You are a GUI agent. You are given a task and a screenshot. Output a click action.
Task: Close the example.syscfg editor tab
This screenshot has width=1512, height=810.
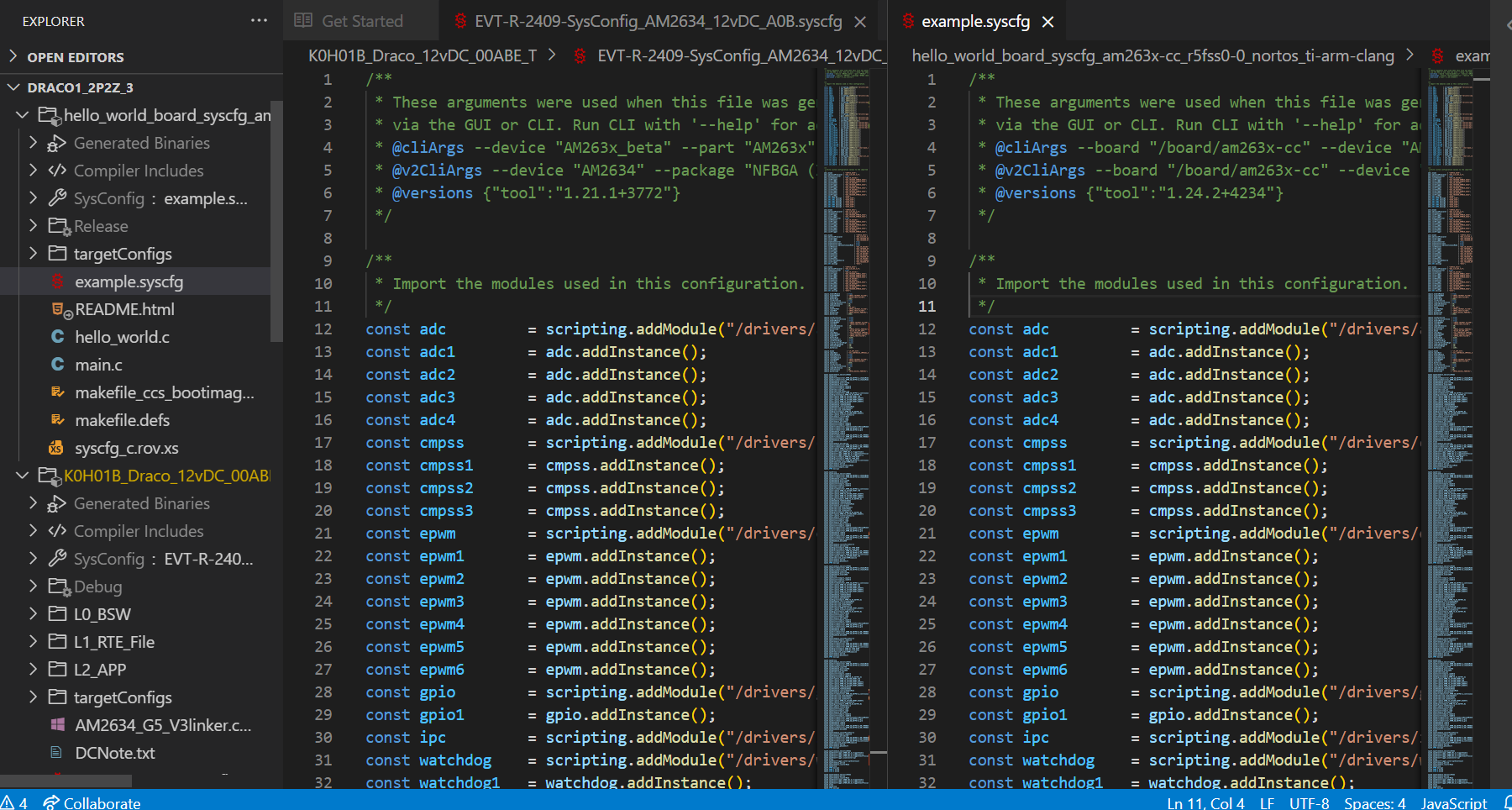1047,22
